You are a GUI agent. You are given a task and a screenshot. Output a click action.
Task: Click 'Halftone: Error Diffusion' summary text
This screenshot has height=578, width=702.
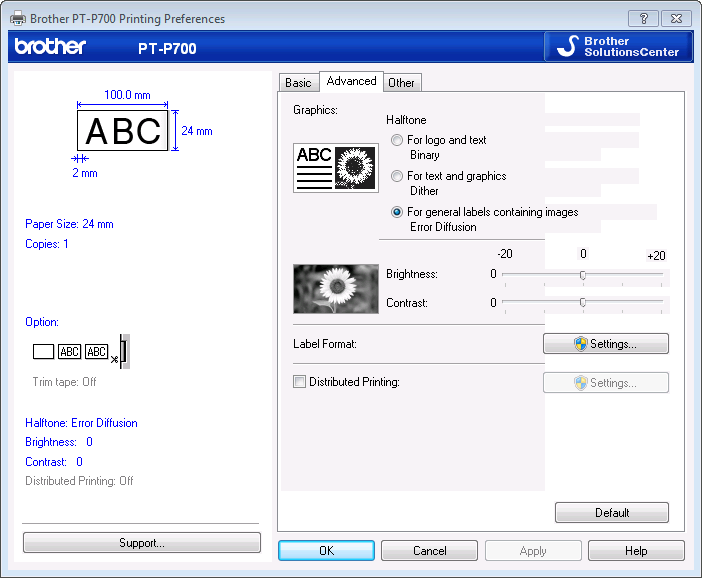(81, 423)
